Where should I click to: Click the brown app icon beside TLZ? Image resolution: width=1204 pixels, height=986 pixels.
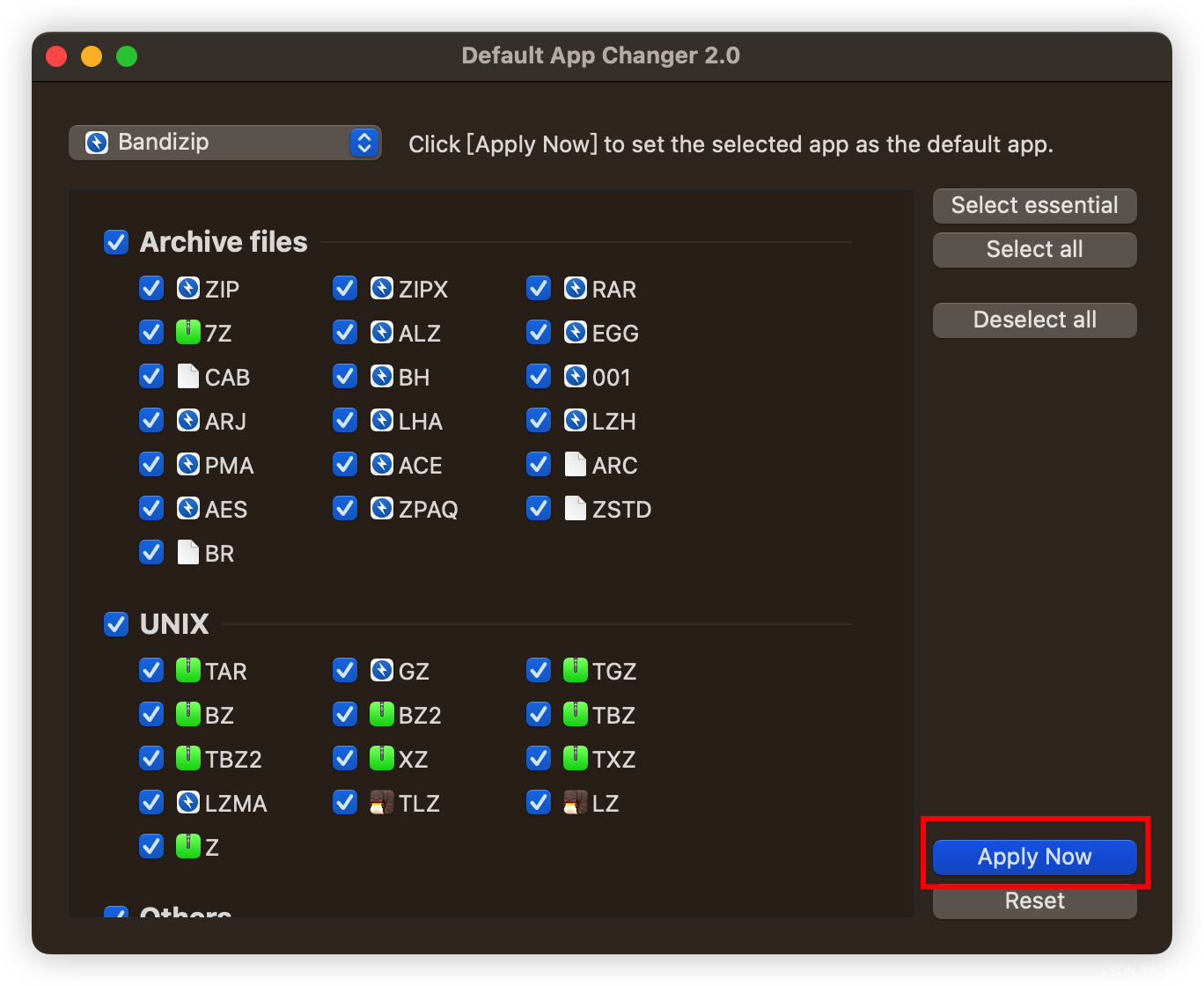[382, 803]
